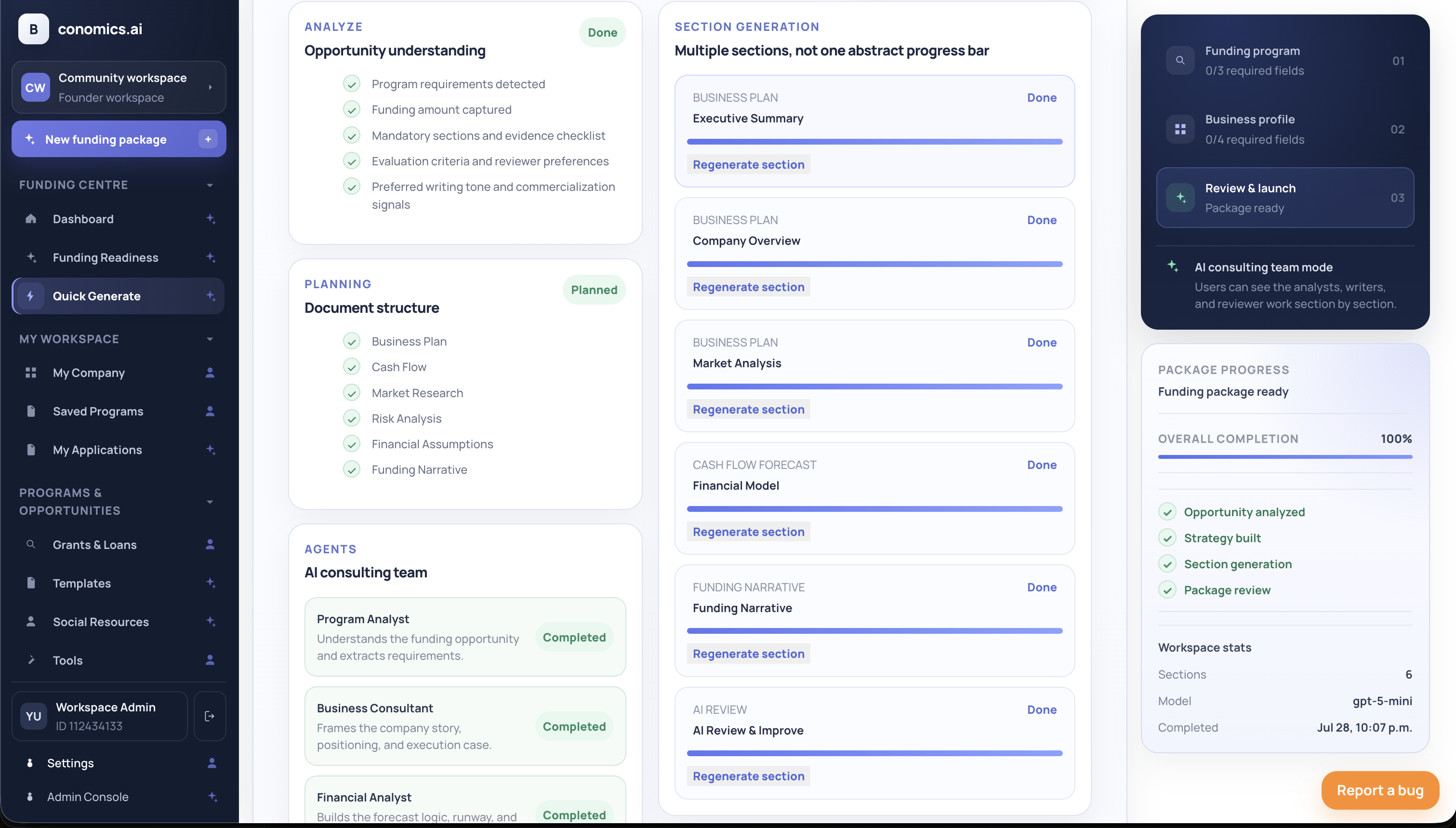Image resolution: width=1456 pixels, height=828 pixels.
Task: Click the Report a bug button
Action: tap(1380, 790)
